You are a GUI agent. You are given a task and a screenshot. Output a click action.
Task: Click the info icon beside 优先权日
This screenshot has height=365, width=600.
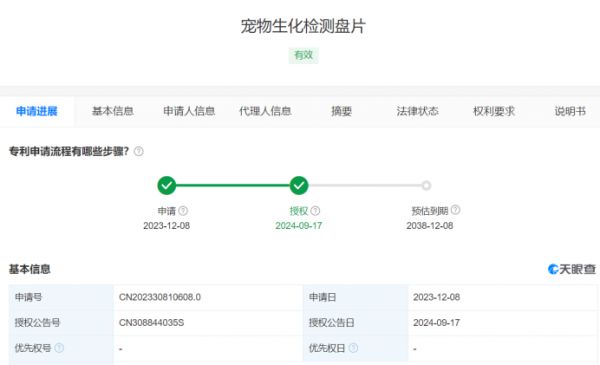pos(353,348)
